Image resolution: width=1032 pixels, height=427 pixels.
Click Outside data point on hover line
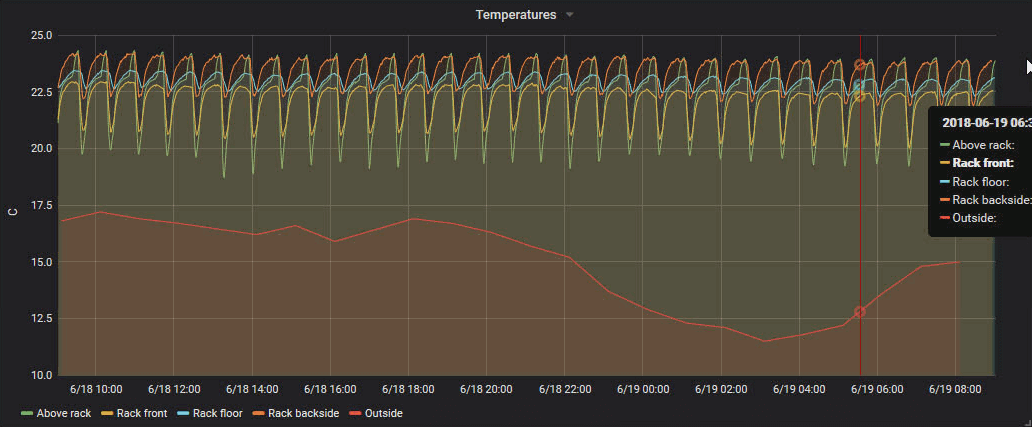click(859, 312)
